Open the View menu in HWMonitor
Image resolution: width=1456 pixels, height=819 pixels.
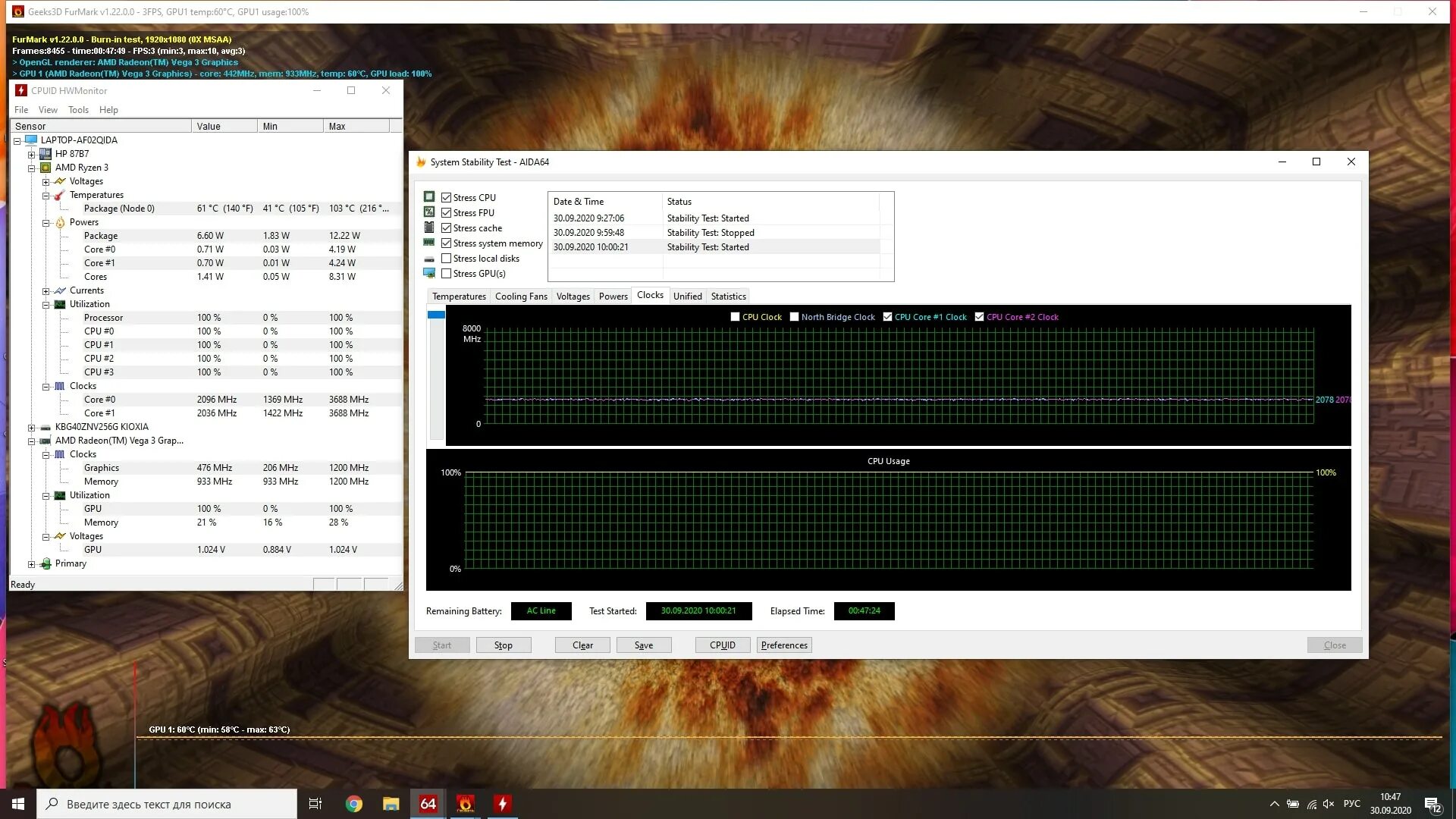click(x=48, y=109)
